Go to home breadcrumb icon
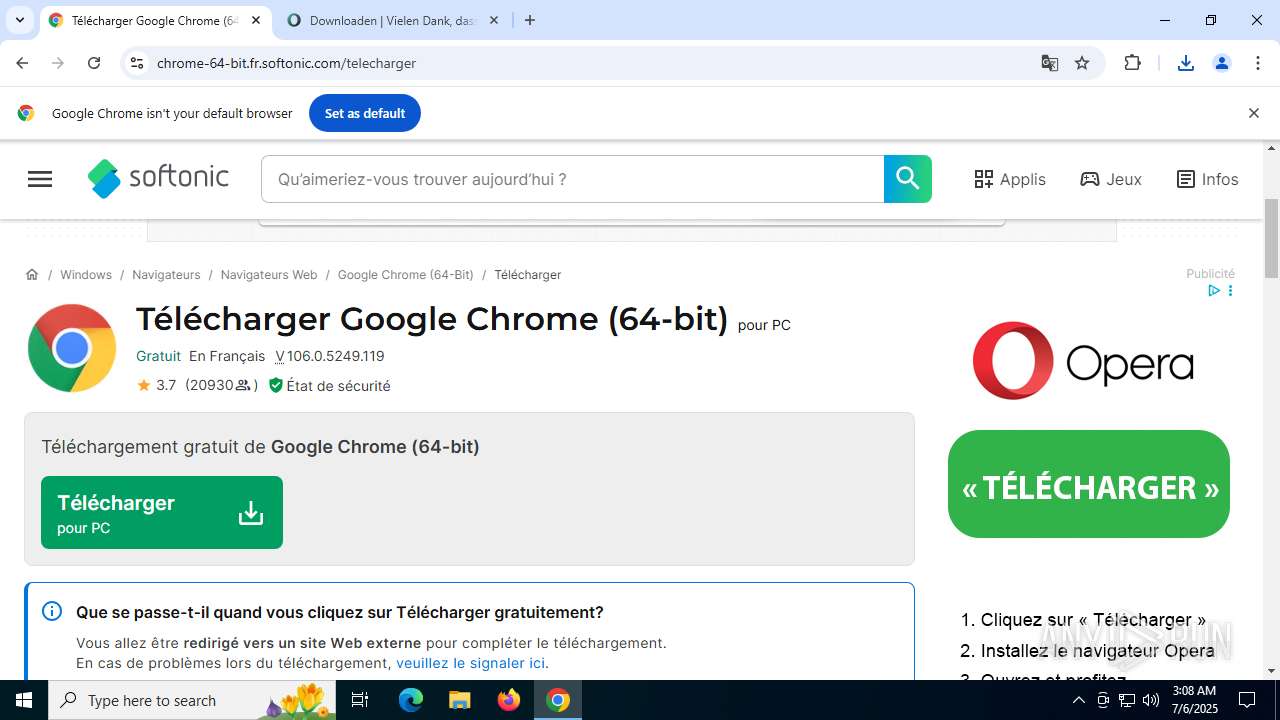 [x=32, y=274]
